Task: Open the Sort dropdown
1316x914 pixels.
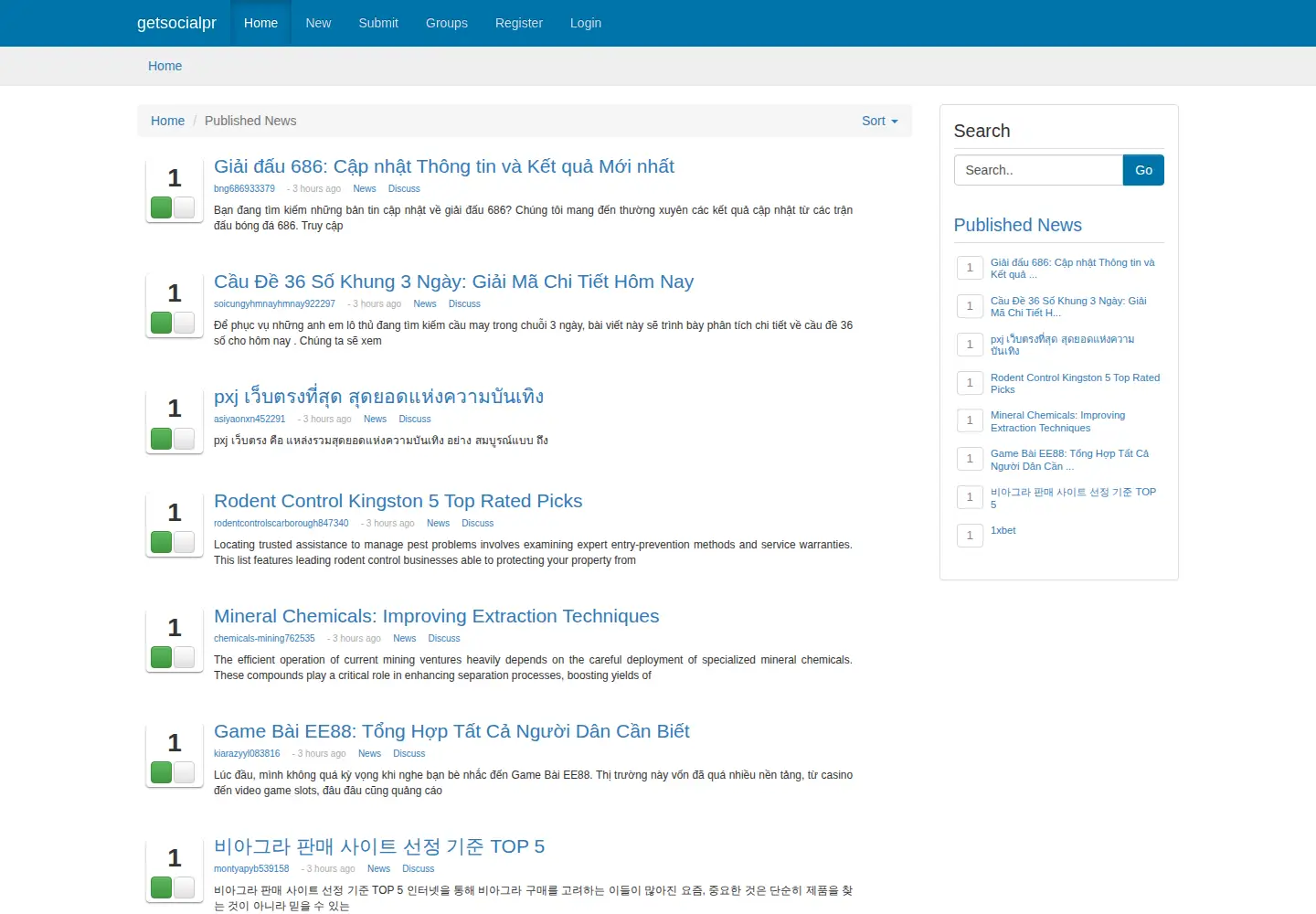Action: (879, 121)
